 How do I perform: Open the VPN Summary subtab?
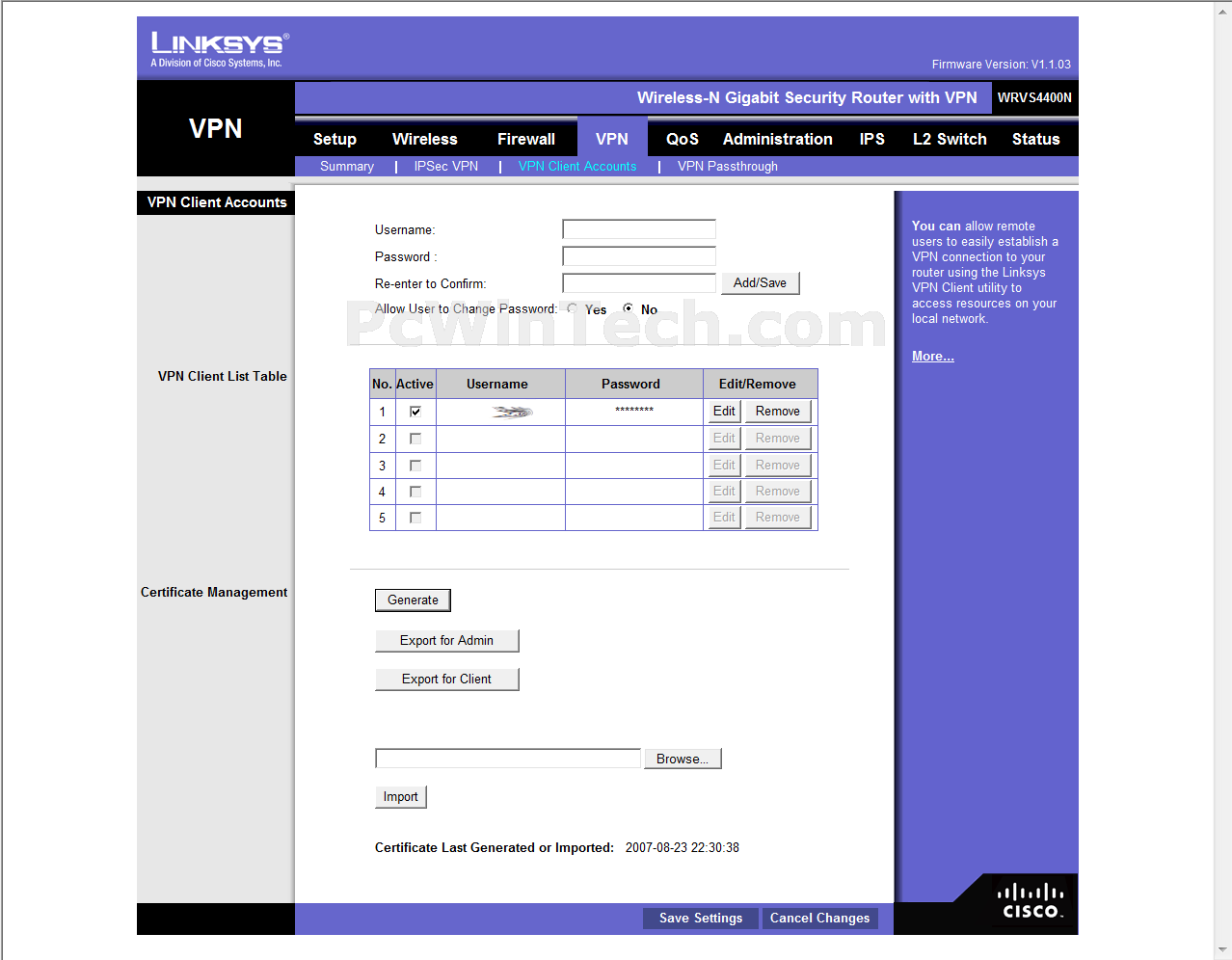347,166
